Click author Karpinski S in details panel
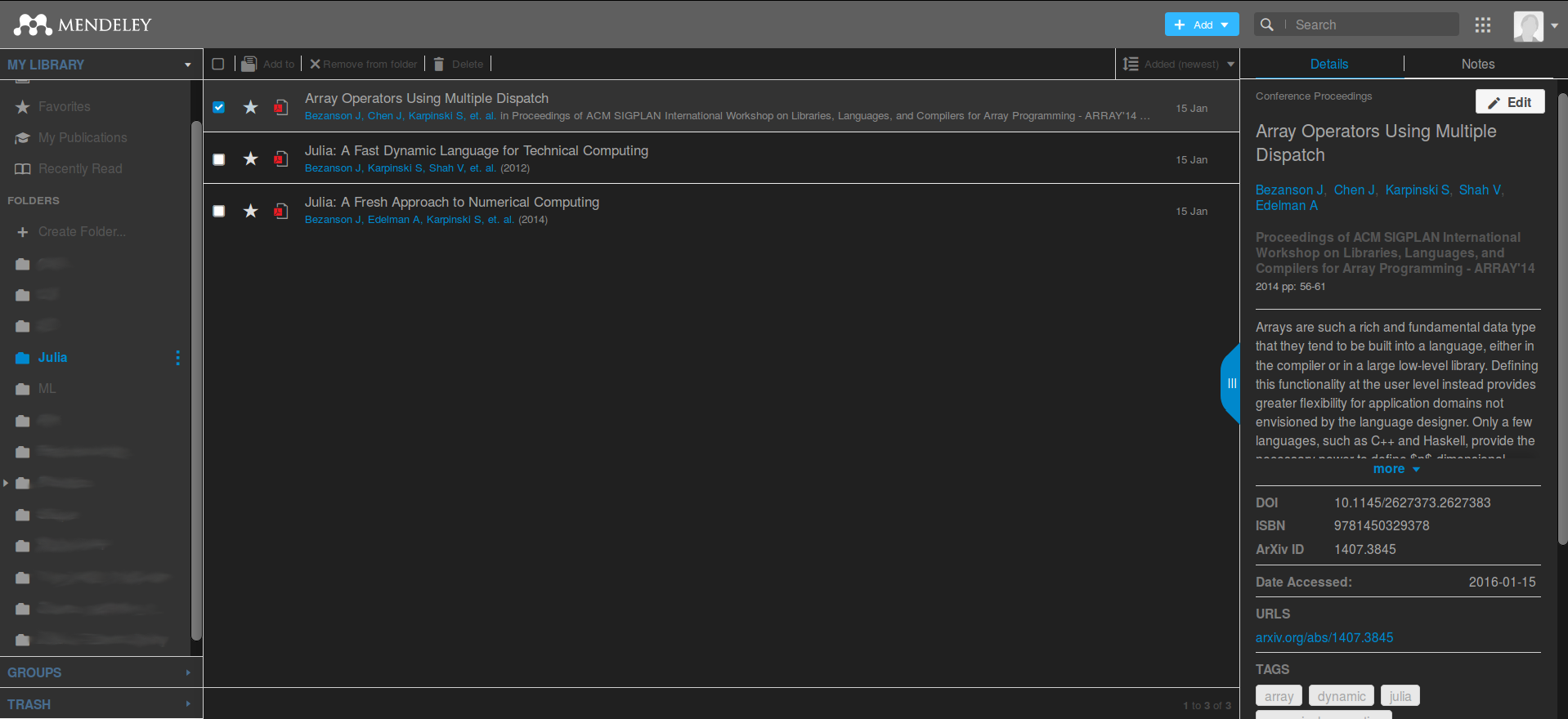Image resolution: width=1568 pixels, height=719 pixels. pos(1418,190)
